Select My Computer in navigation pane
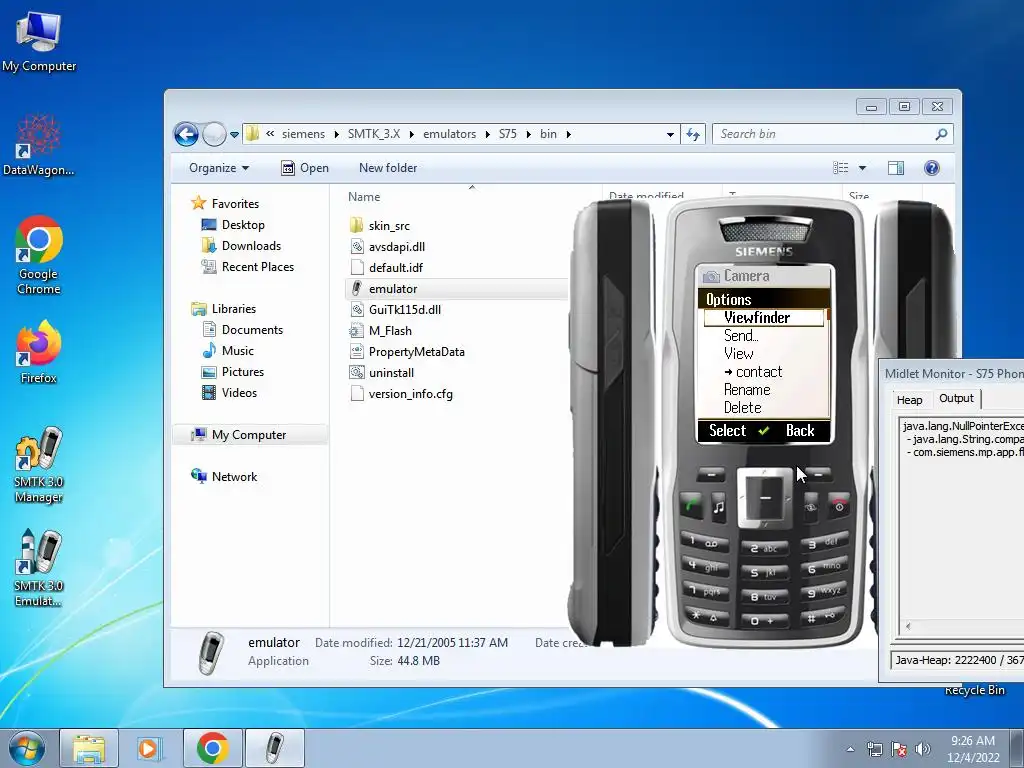Viewport: 1024px width, 768px height. pos(249,435)
